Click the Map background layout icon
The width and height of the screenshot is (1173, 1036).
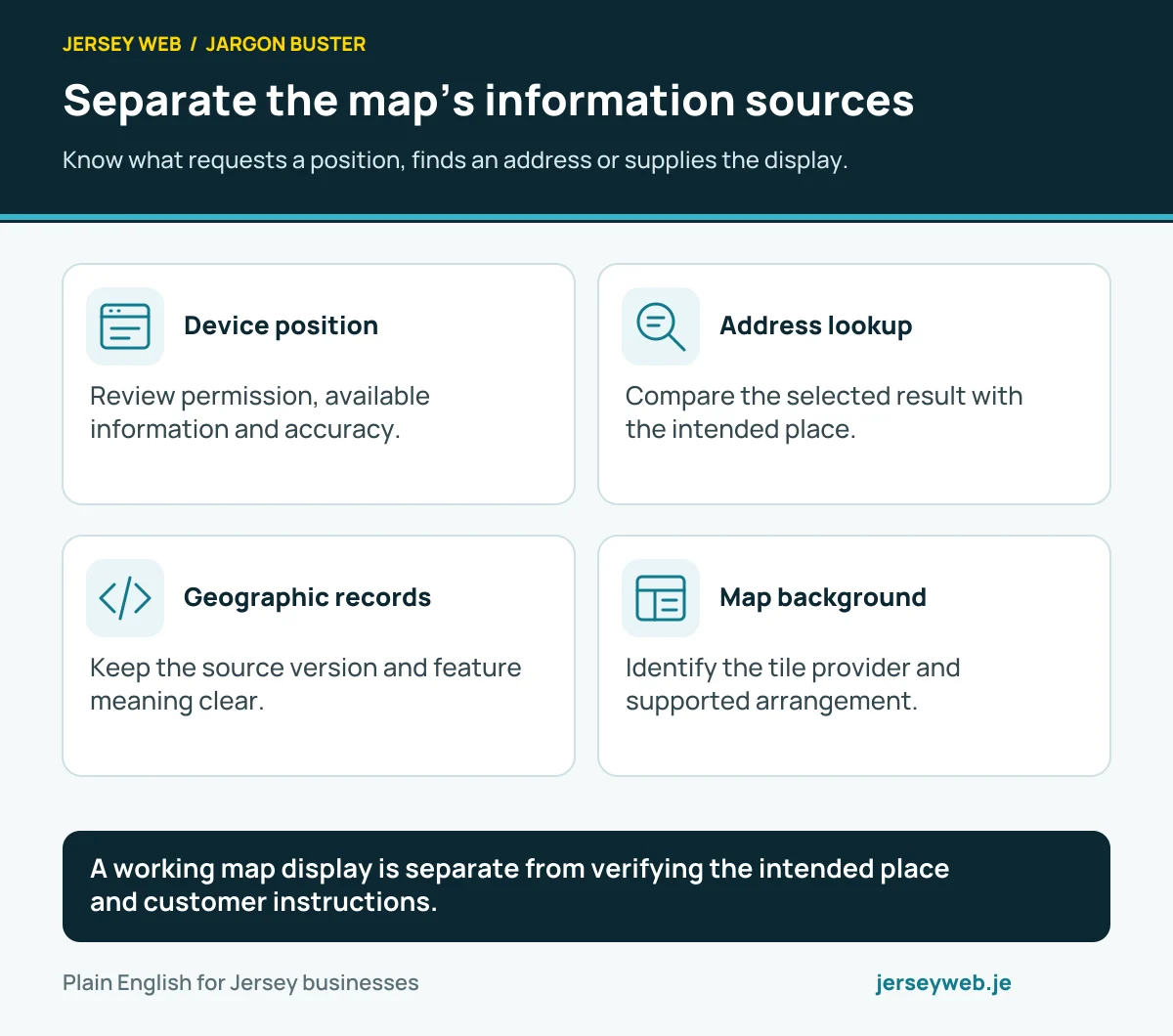tap(661, 598)
